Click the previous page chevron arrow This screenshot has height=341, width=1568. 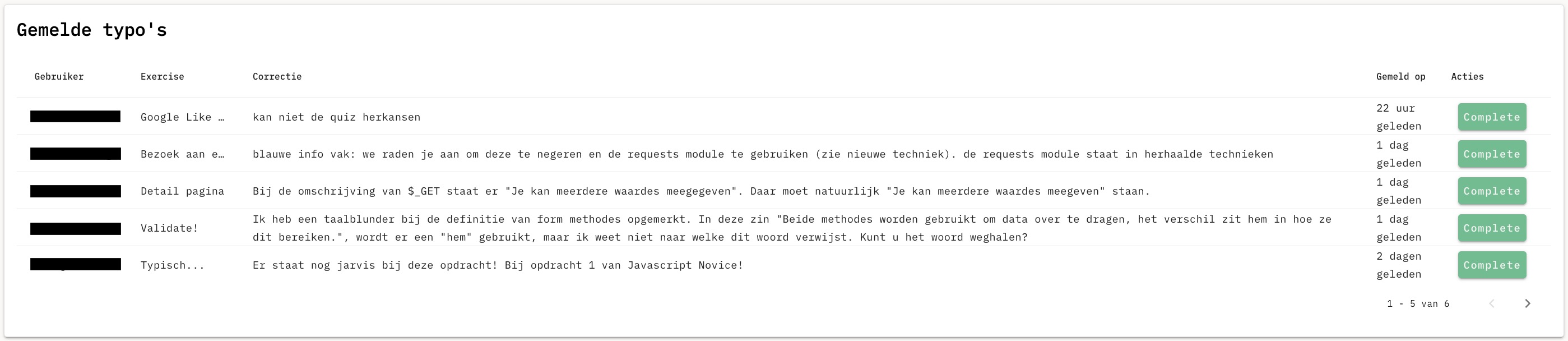point(1492,303)
